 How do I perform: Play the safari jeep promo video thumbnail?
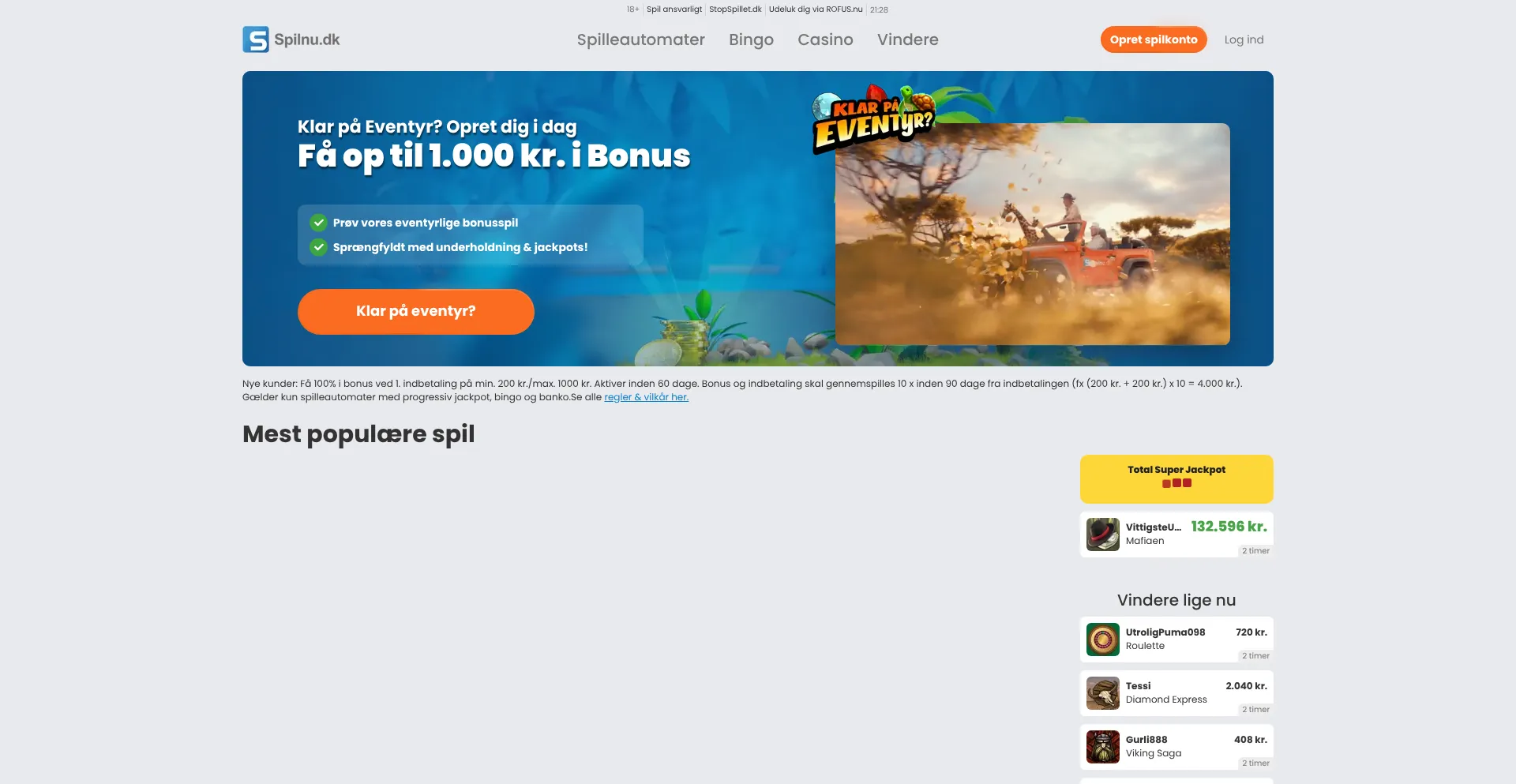(1033, 234)
